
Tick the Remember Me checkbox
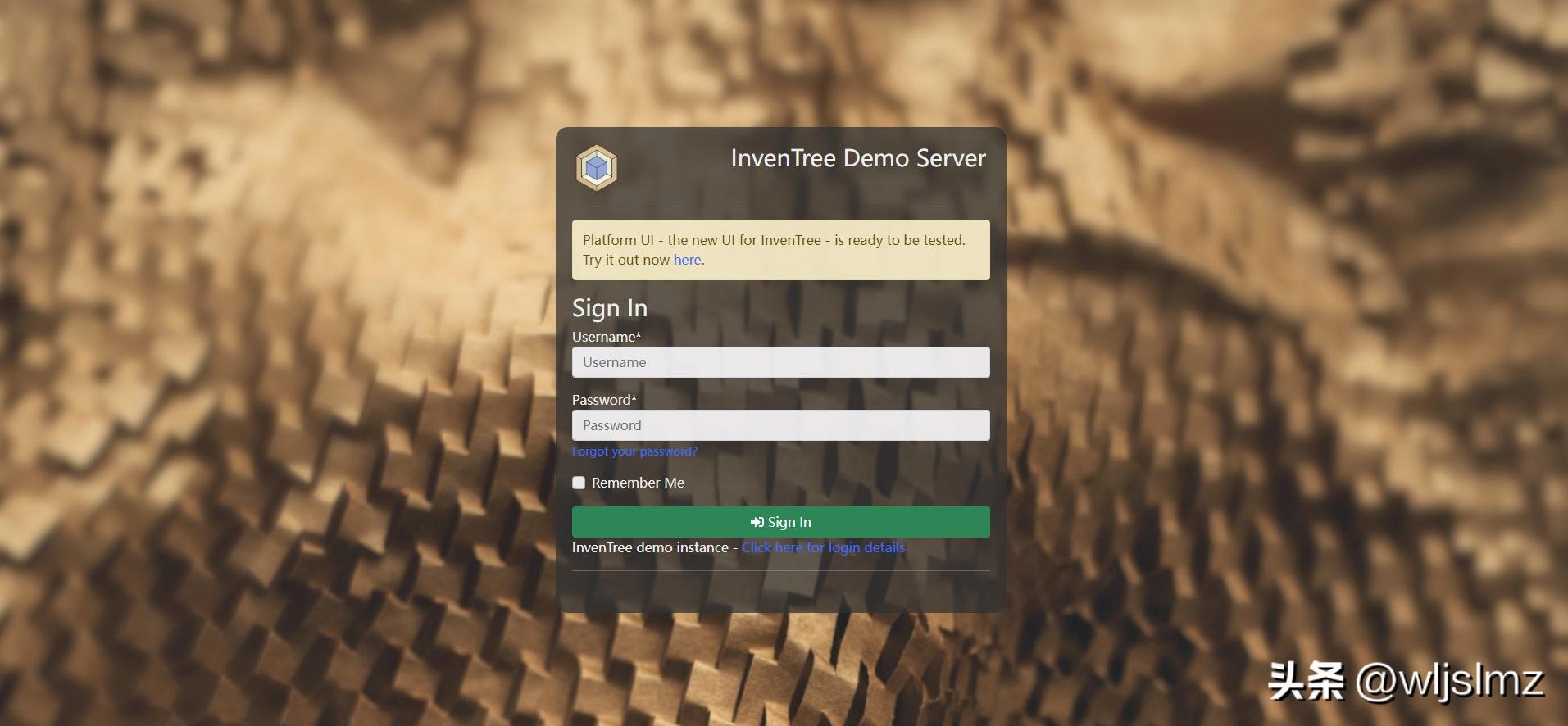click(579, 483)
